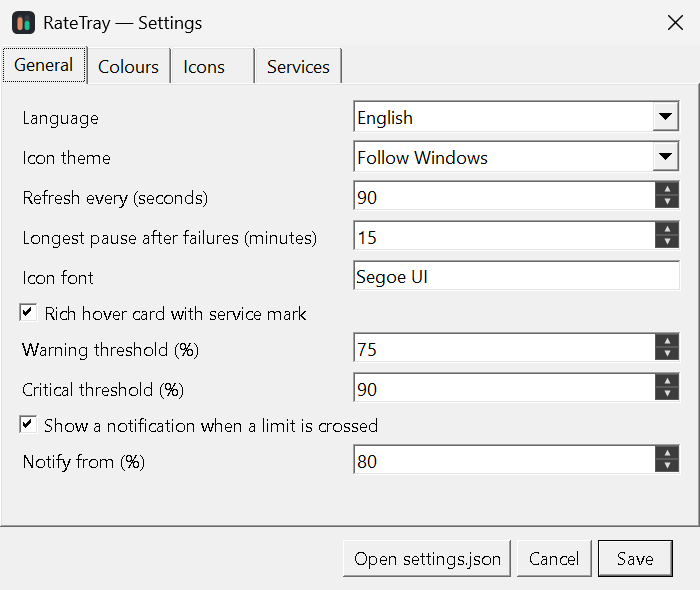Increase the Notify from percentage
700x590 pixels.
tap(667, 453)
